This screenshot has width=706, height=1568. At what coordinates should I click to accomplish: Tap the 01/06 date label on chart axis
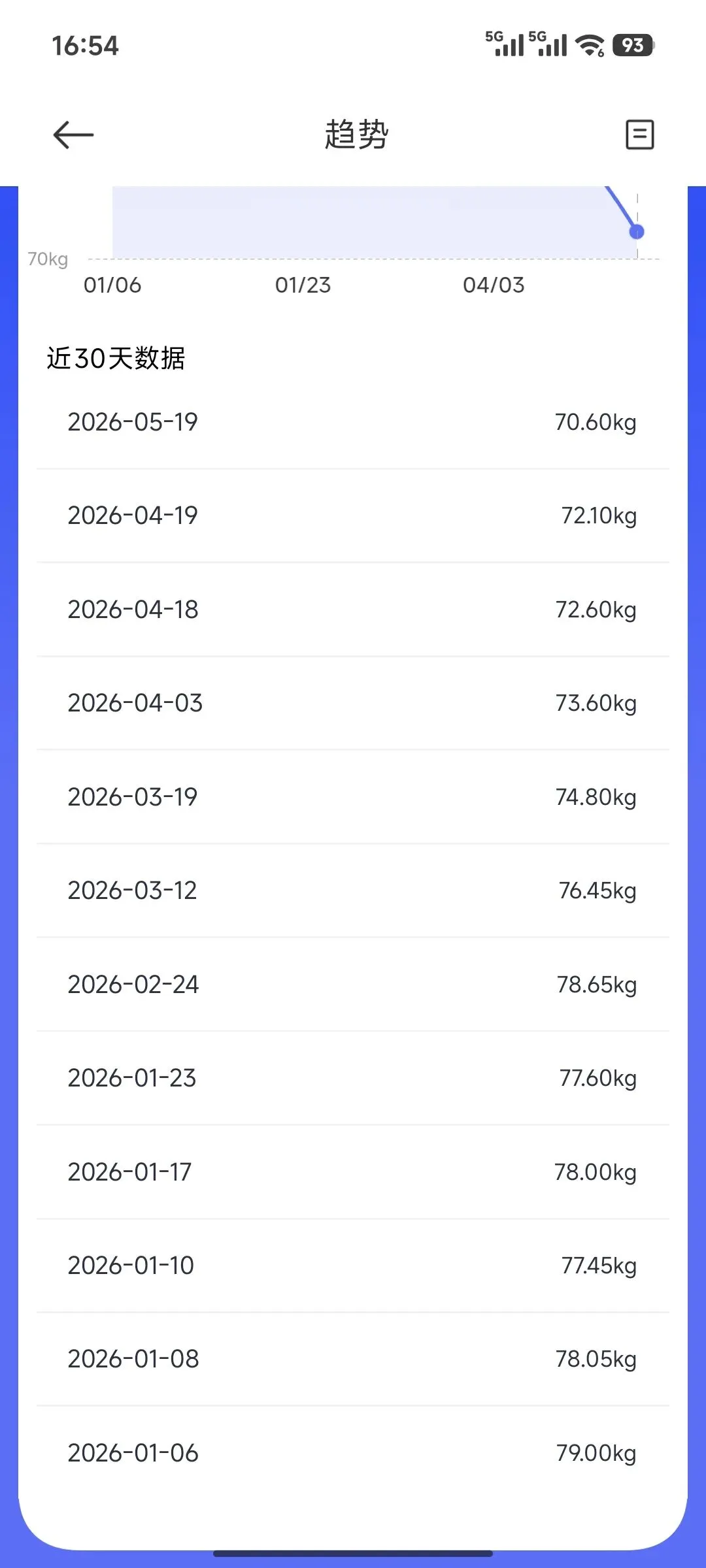tap(112, 285)
